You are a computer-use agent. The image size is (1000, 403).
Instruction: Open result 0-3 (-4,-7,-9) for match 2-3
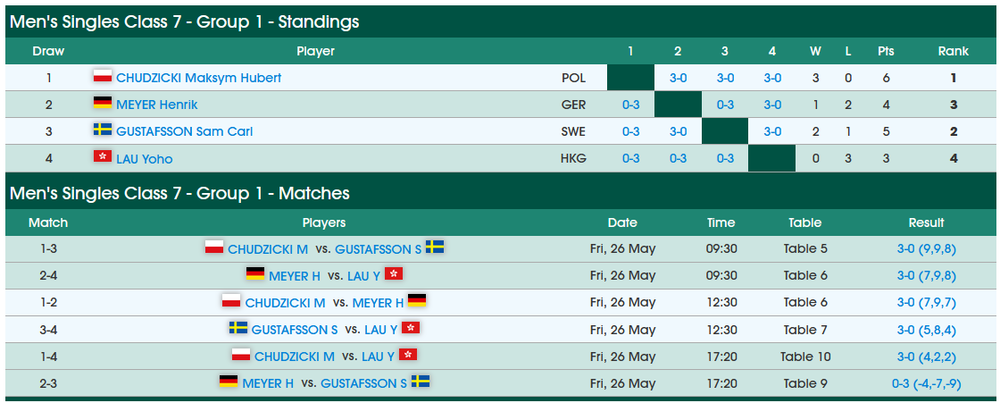click(x=926, y=383)
